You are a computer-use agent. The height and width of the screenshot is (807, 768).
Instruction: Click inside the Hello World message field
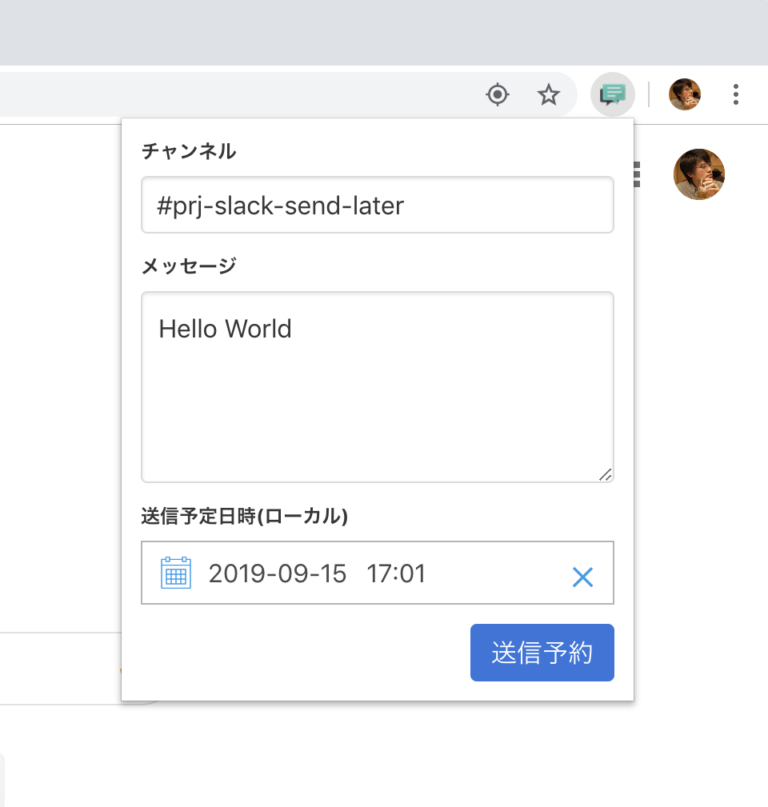(x=377, y=385)
